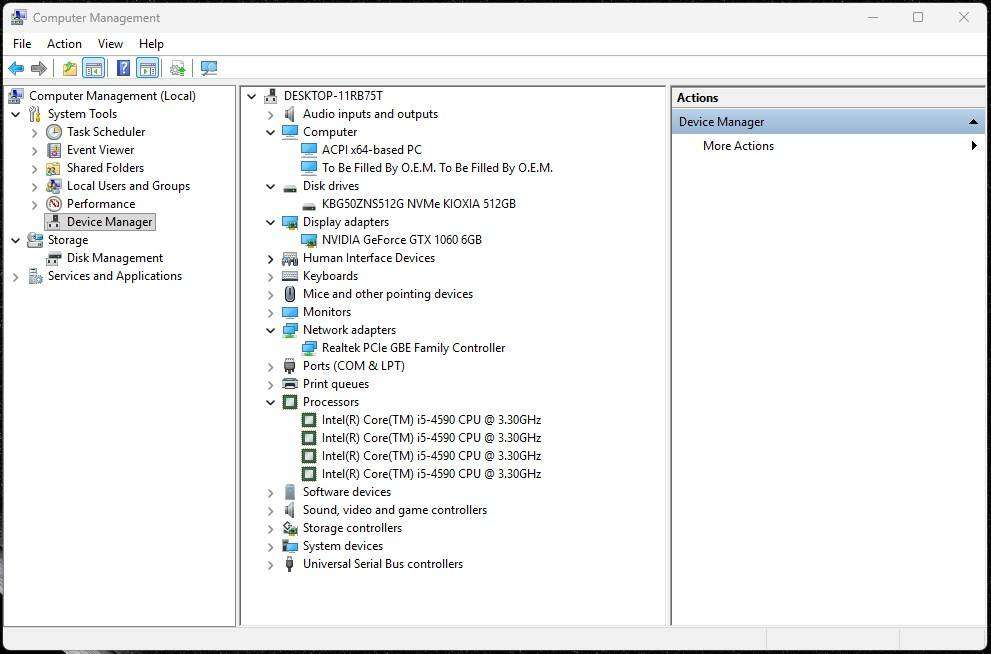Image resolution: width=991 pixels, height=654 pixels.
Task: Open the More Actions submenu
Action: click(828, 146)
